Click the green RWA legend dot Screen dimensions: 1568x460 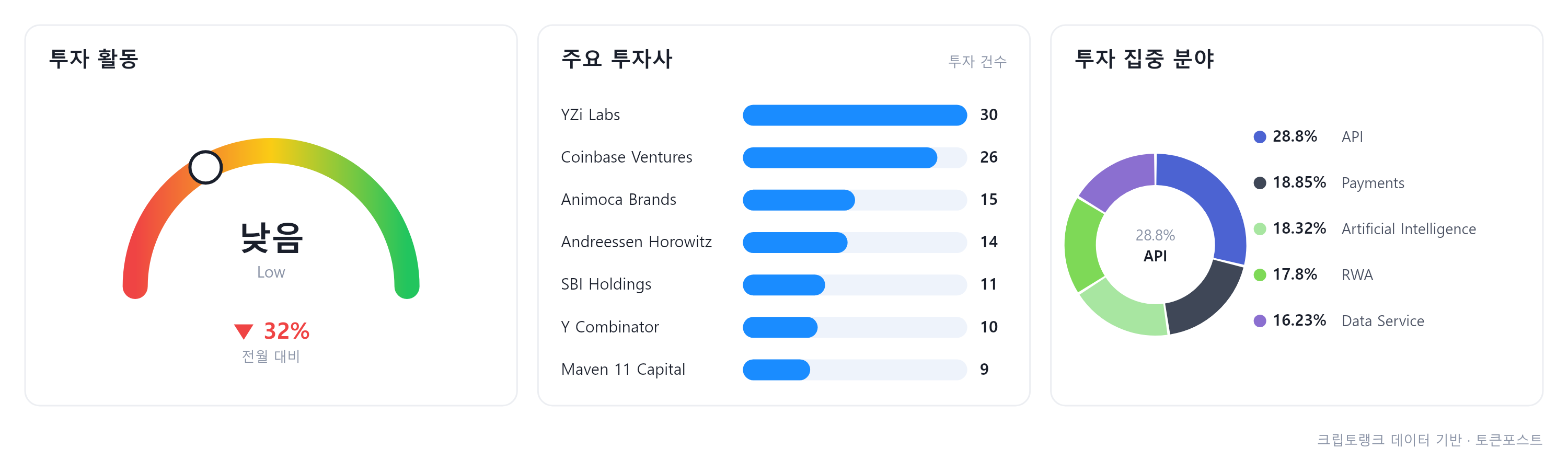[x=1260, y=275]
